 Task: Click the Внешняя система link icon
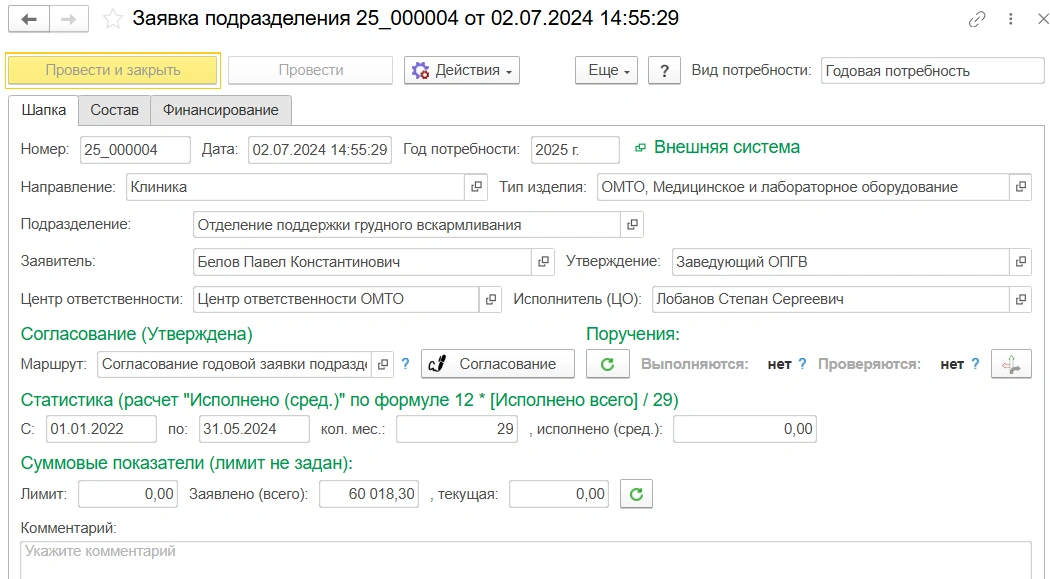click(641, 148)
